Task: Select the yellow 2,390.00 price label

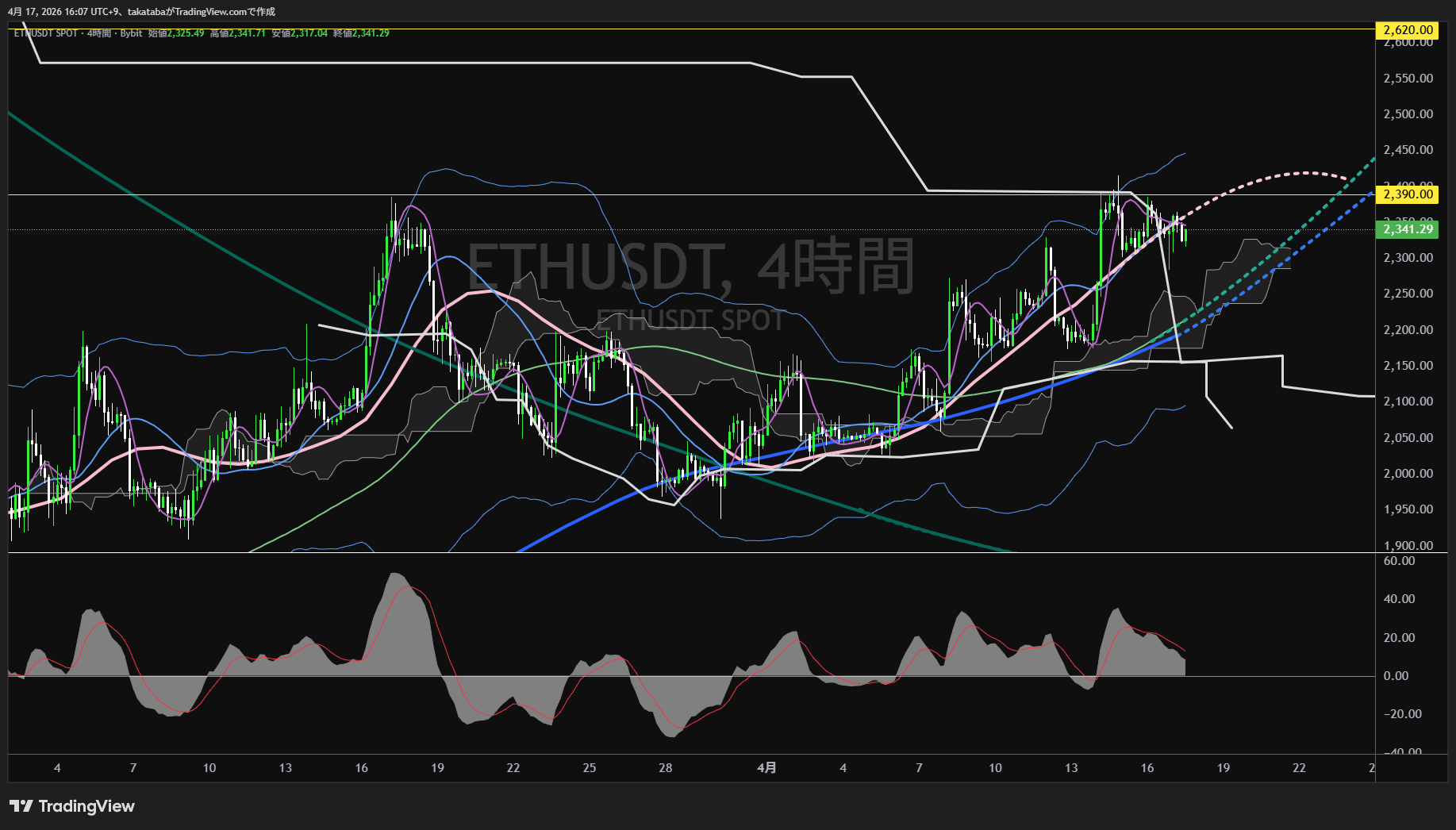Action: pos(1408,194)
